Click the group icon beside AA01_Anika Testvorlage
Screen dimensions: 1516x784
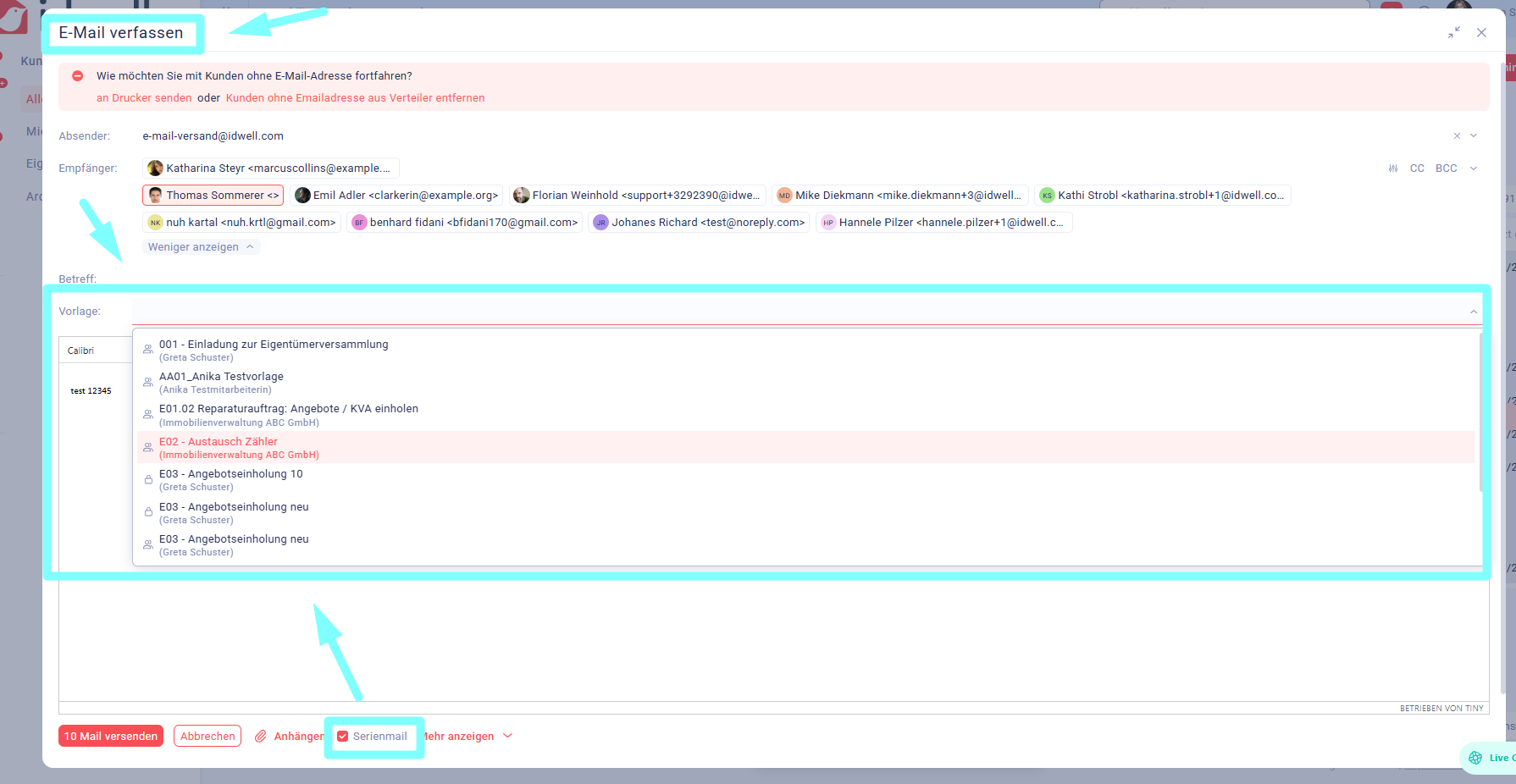[x=148, y=383]
